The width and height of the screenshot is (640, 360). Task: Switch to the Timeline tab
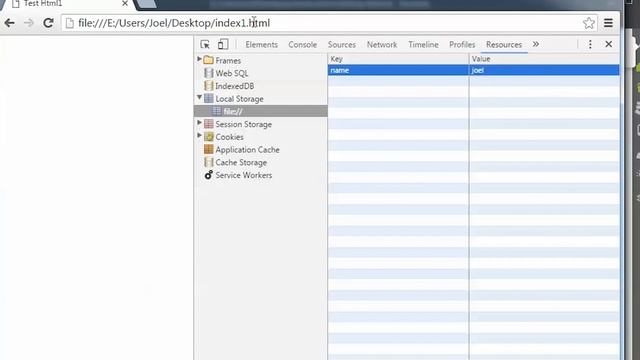(x=423, y=44)
